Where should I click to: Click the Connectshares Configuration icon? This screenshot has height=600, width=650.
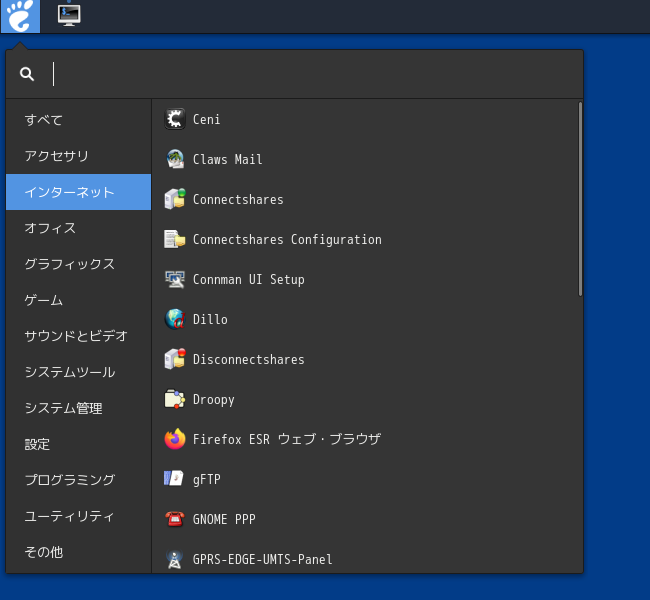(175, 239)
